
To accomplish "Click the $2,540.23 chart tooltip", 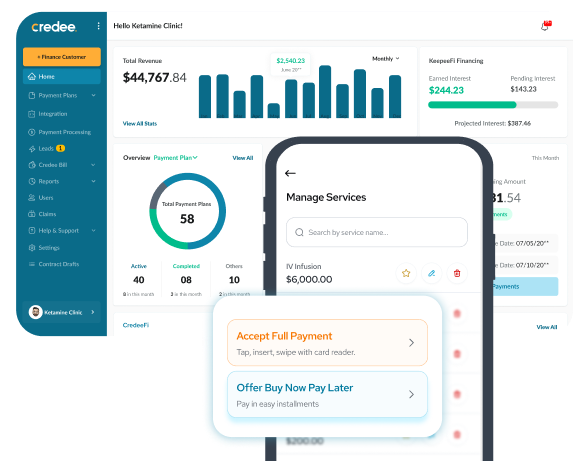I will (291, 64).
